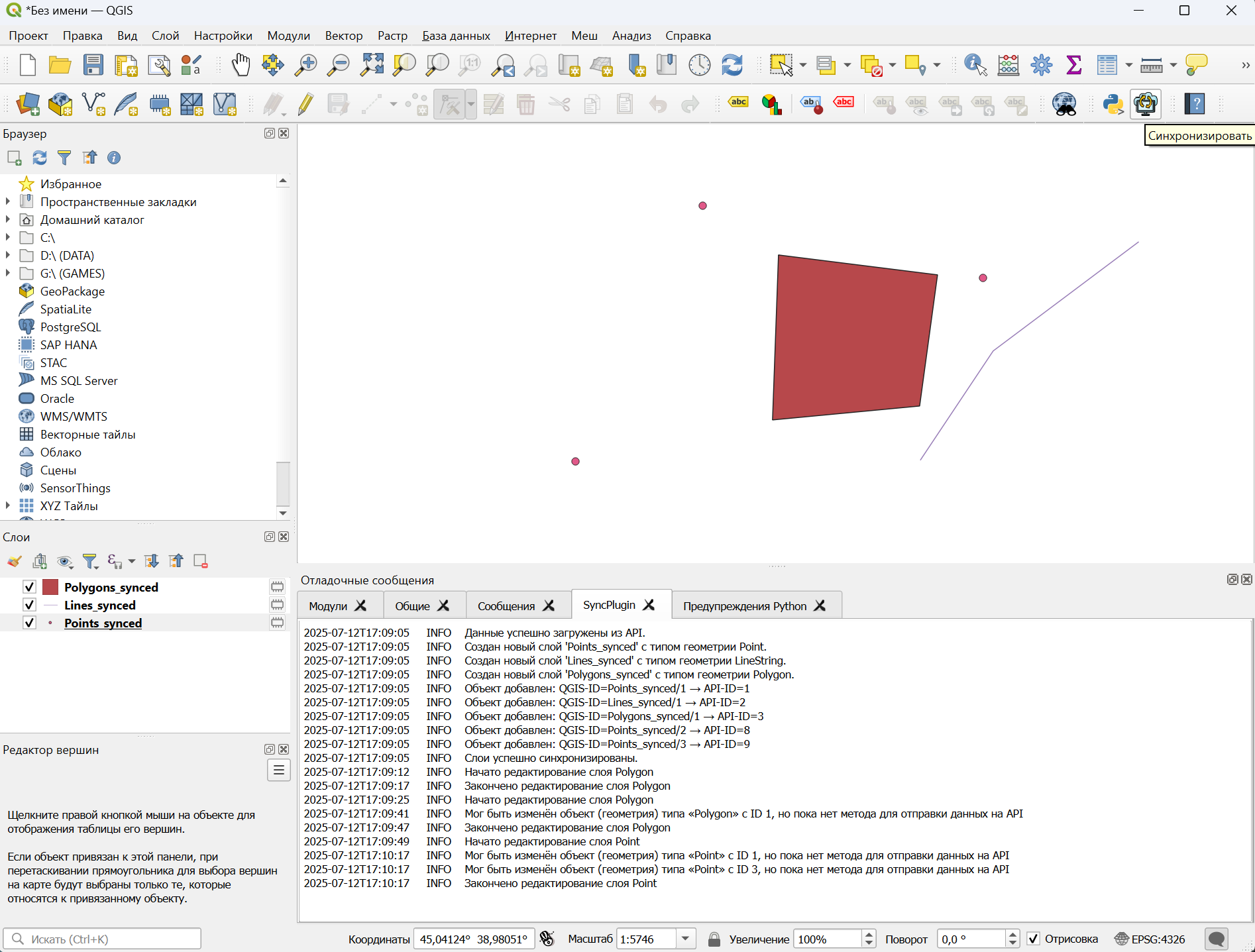Viewport: 1255px width, 952px height.
Task: Open the Temporal Controller clock icon
Action: (x=700, y=65)
